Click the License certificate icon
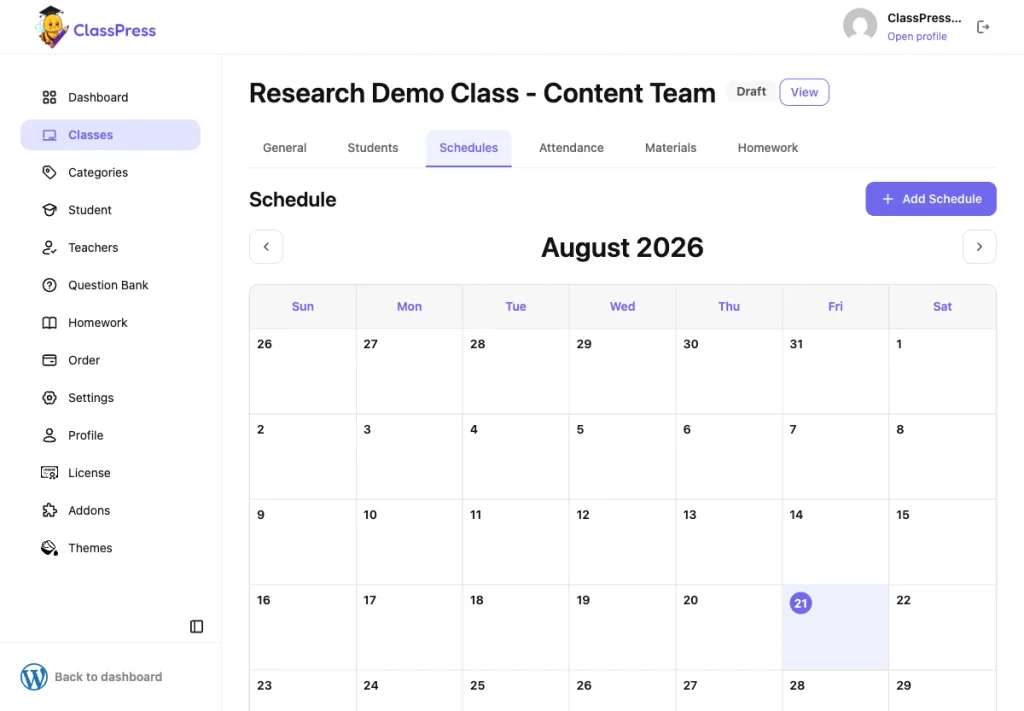 click(x=50, y=473)
